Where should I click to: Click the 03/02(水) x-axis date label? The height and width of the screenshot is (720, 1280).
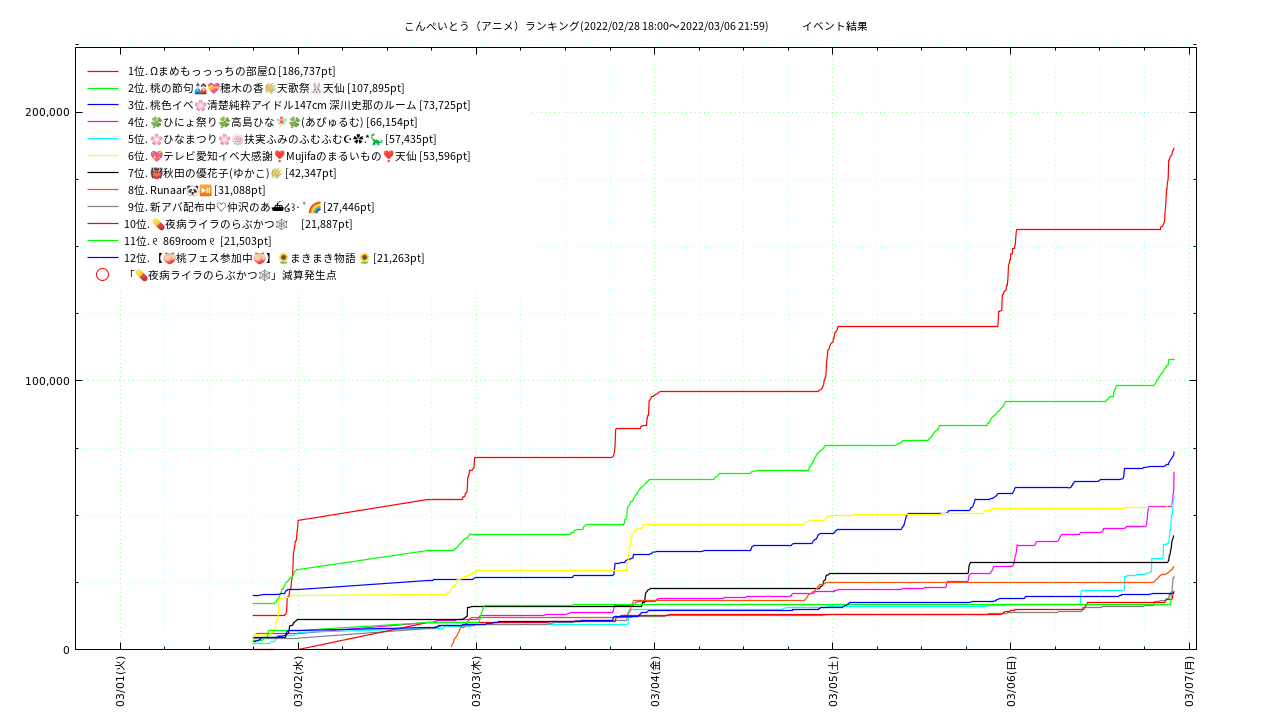(x=298, y=682)
